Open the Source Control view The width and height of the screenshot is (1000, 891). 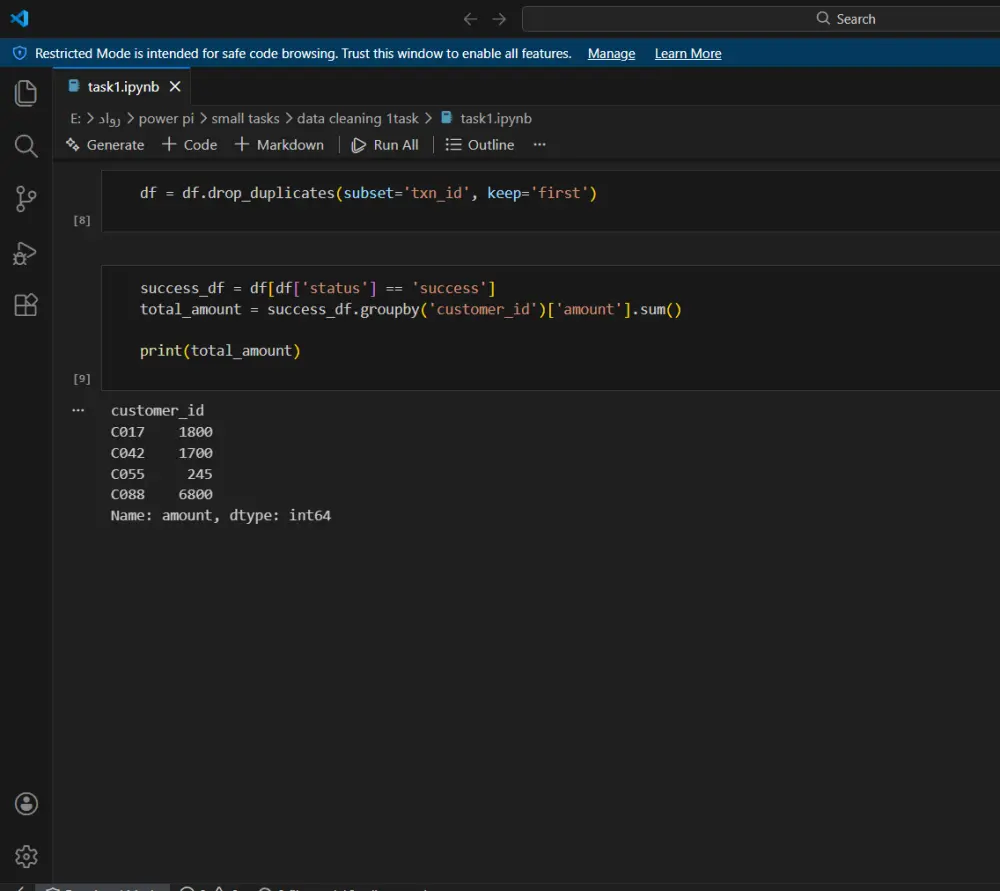25,198
